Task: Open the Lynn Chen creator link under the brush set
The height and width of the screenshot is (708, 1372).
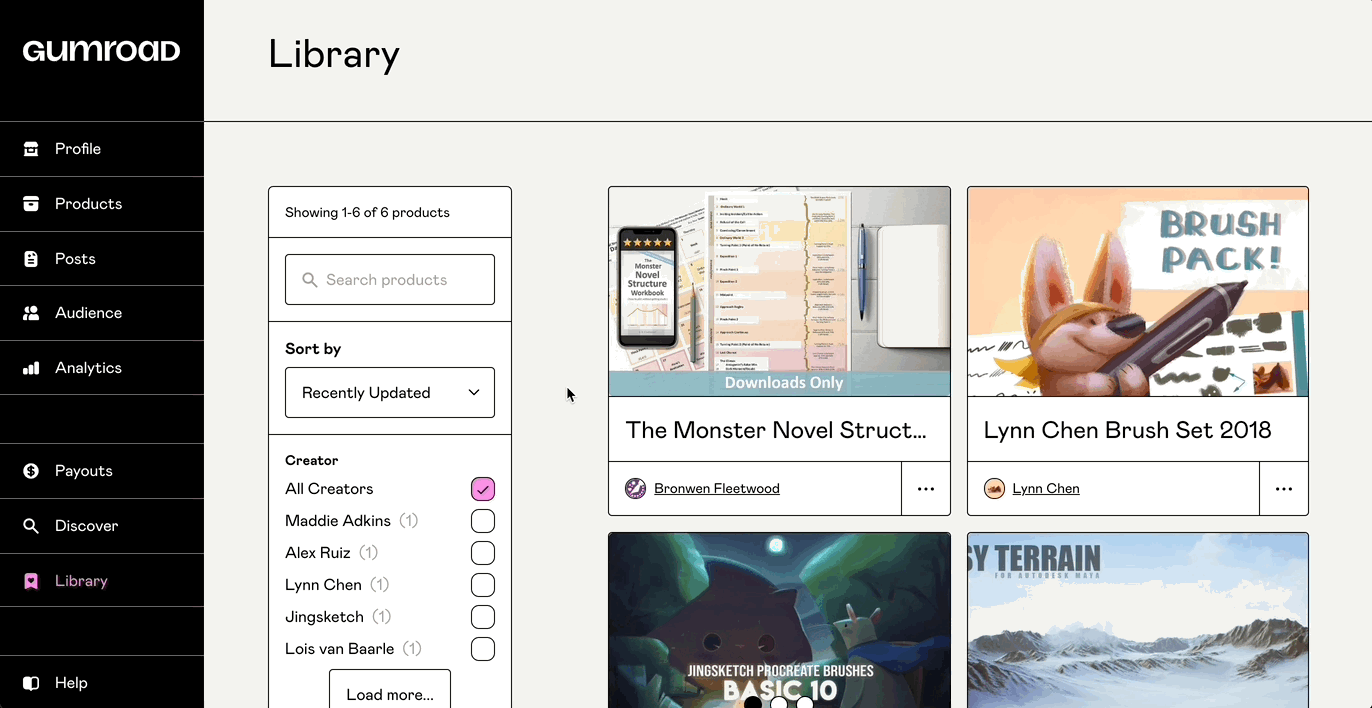Action: (x=1046, y=489)
